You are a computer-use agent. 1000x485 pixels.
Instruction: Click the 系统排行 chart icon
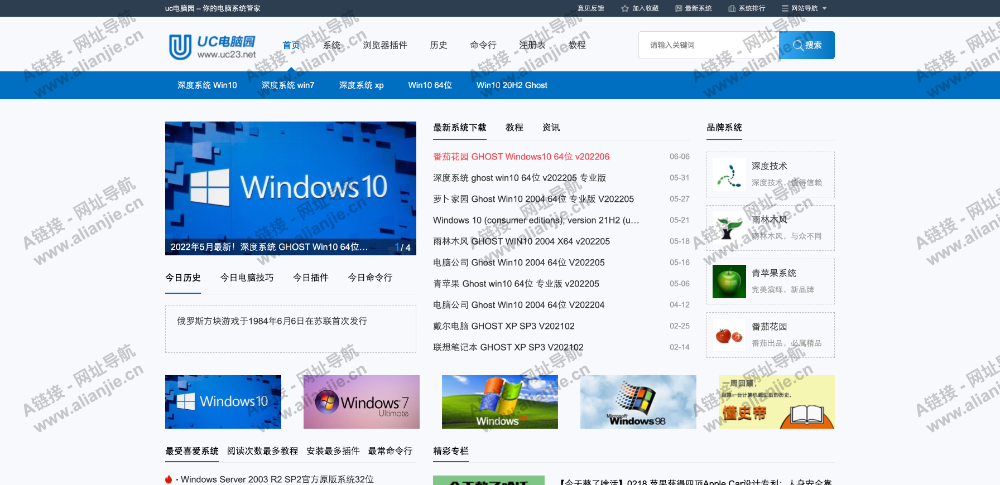coord(731,8)
